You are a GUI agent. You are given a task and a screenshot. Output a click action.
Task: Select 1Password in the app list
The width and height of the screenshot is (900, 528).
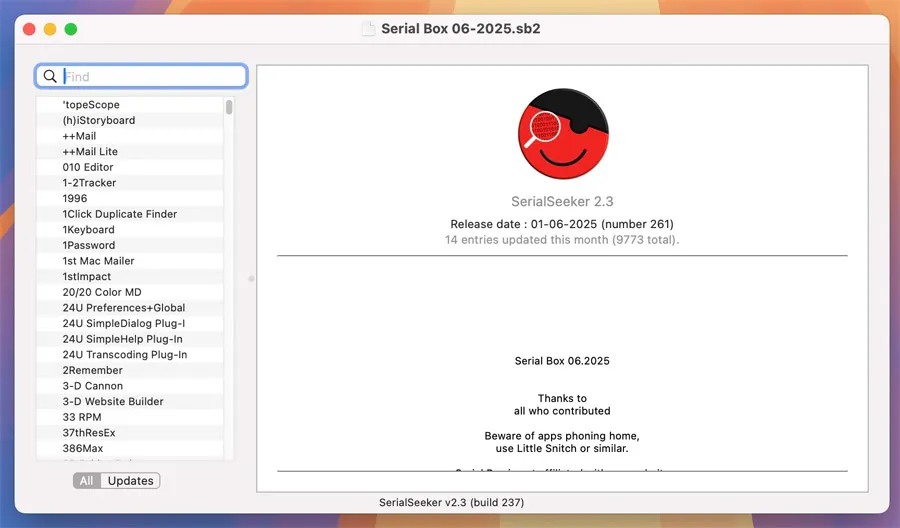[x=89, y=245]
